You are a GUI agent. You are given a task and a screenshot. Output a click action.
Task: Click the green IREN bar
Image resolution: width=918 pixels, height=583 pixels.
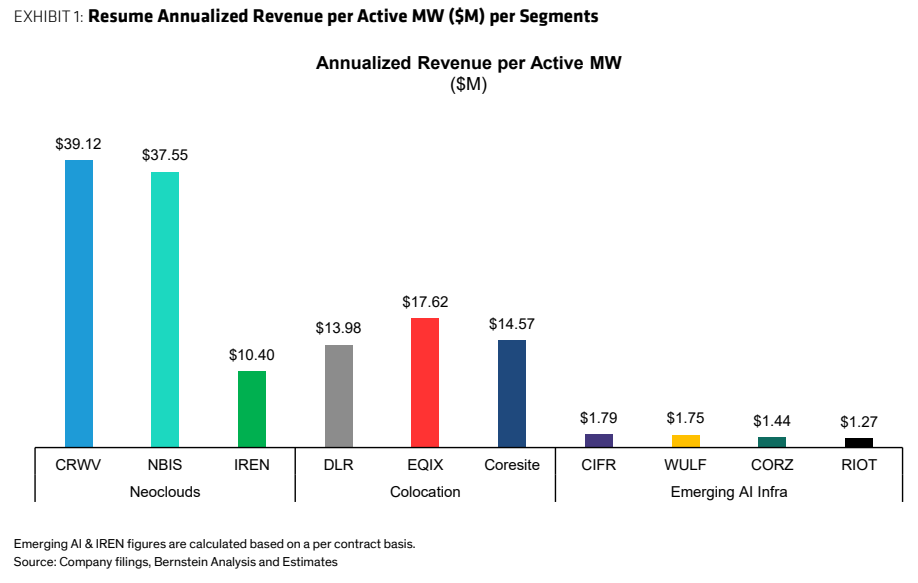coord(252,409)
